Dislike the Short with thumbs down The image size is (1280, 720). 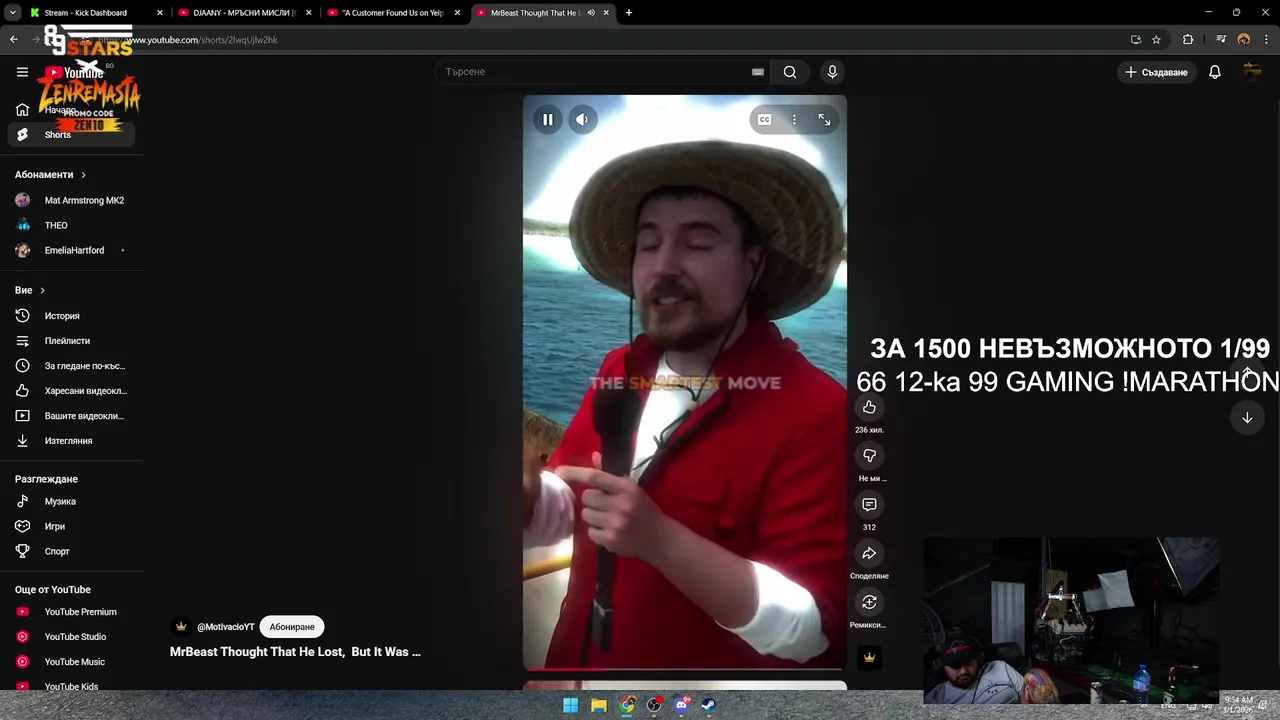click(869, 456)
